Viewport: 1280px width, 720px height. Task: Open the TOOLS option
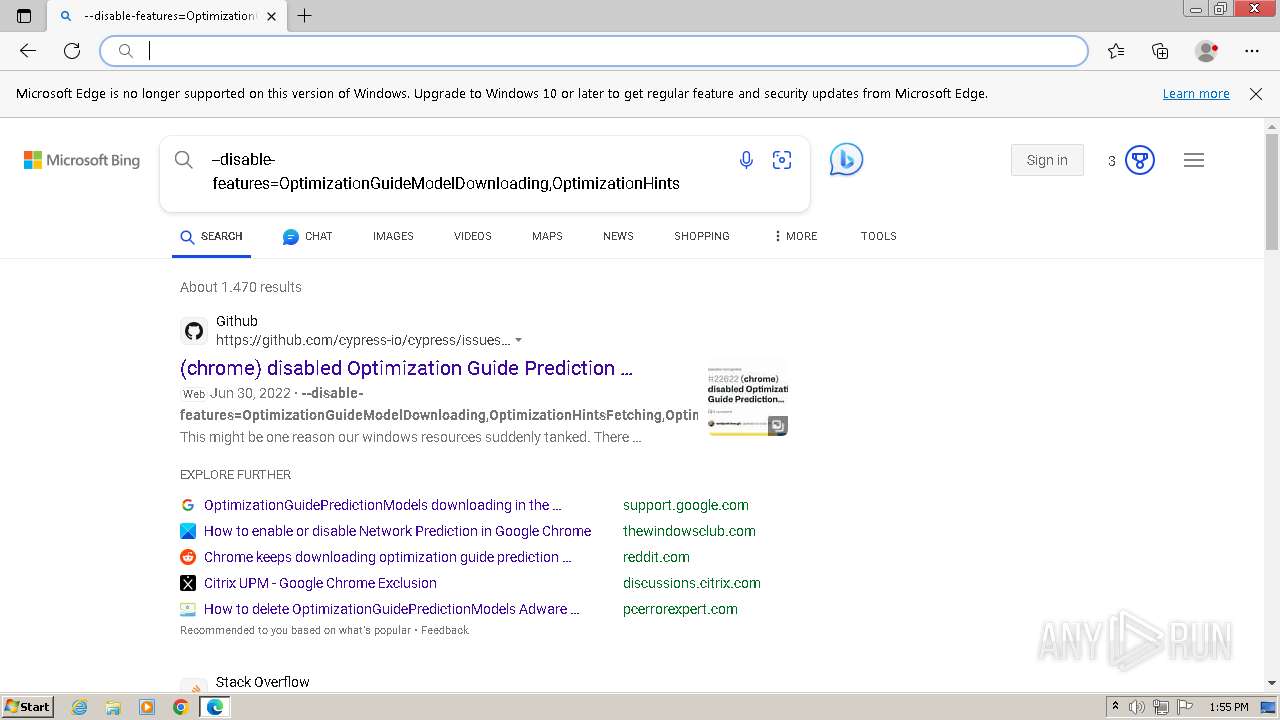click(x=878, y=236)
